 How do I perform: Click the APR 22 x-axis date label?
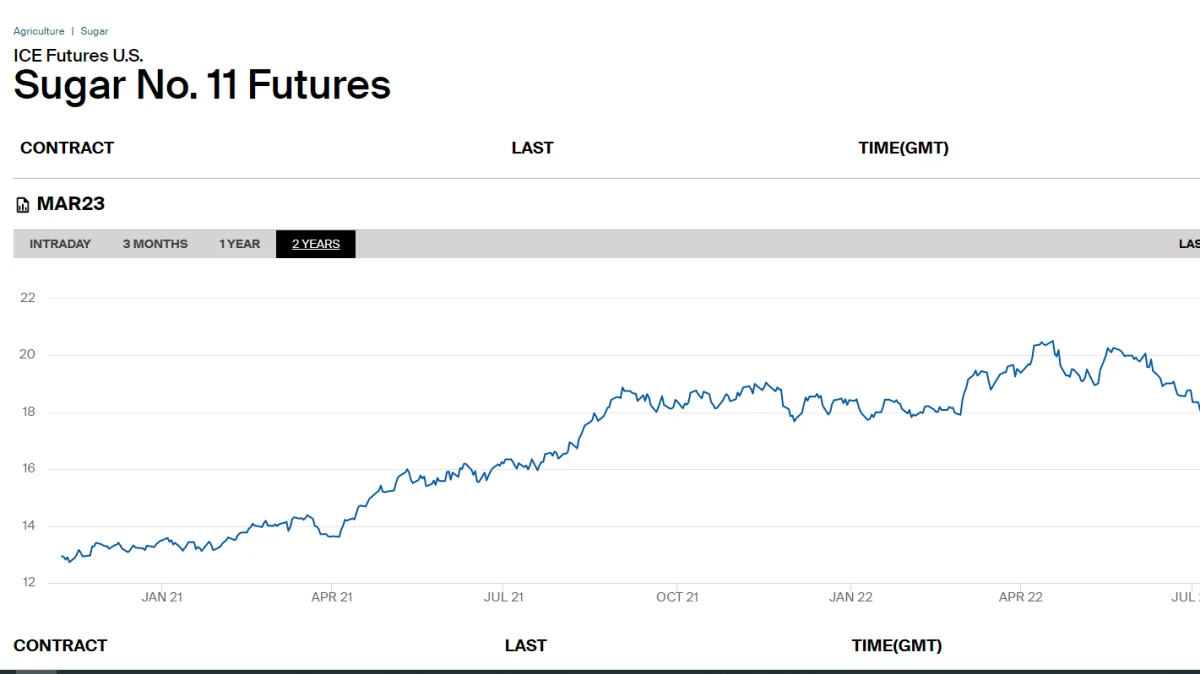coord(1020,597)
